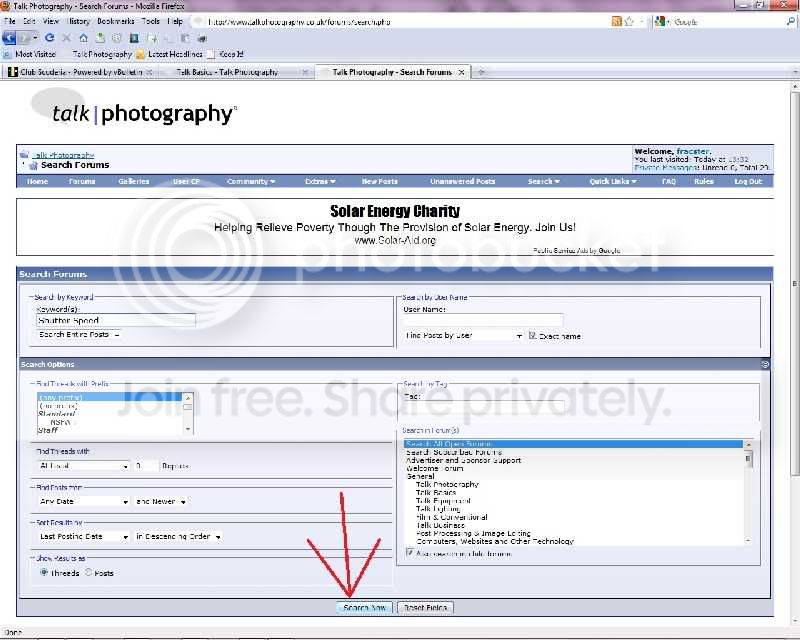This screenshot has width=800, height=640.
Task: Click the RSS feed icon in address bar
Action: pyautogui.click(x=617, y=21)
